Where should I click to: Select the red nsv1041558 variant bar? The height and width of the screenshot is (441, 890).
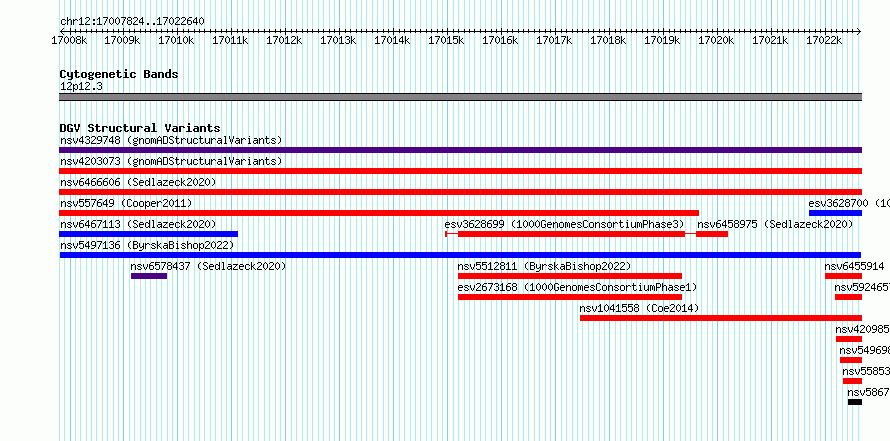[x=721, y=318]
